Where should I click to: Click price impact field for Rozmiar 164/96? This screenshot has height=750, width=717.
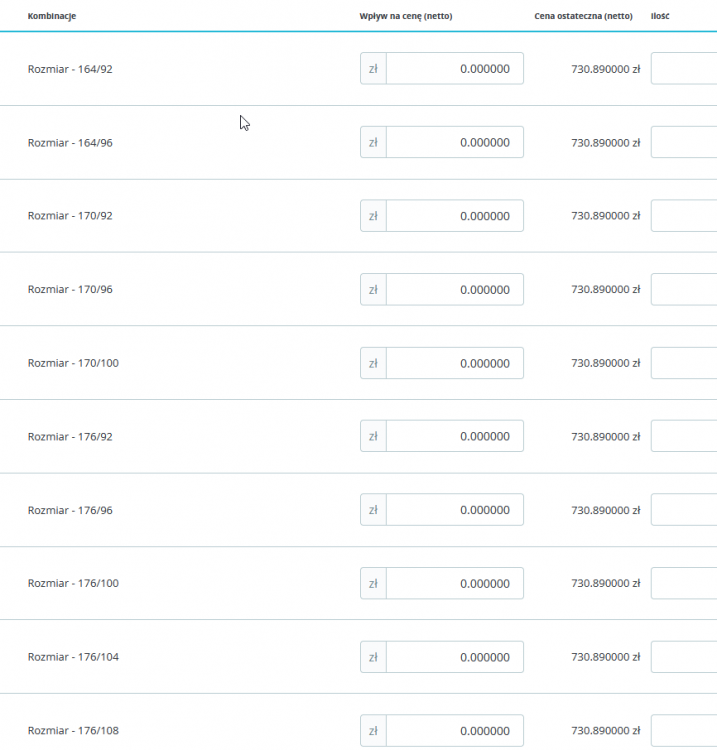pos(454,142)
